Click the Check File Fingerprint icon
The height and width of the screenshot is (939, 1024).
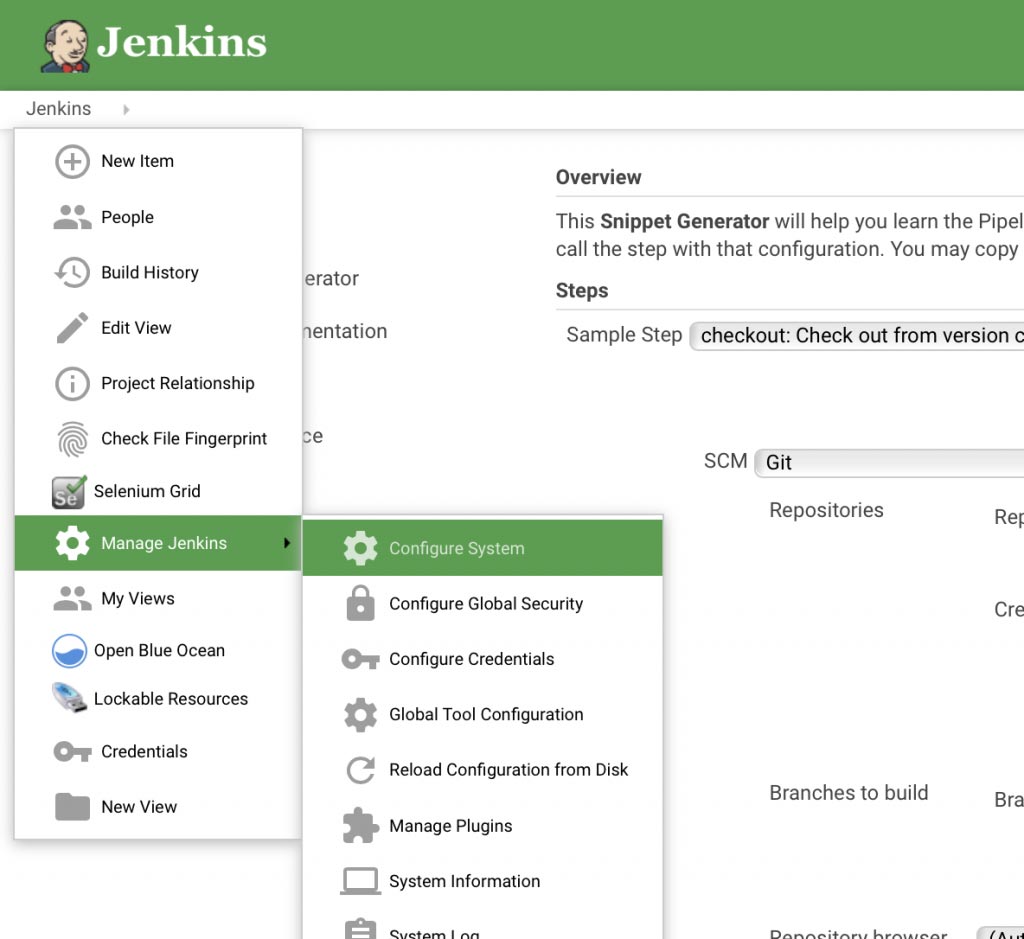pos(72,439)
